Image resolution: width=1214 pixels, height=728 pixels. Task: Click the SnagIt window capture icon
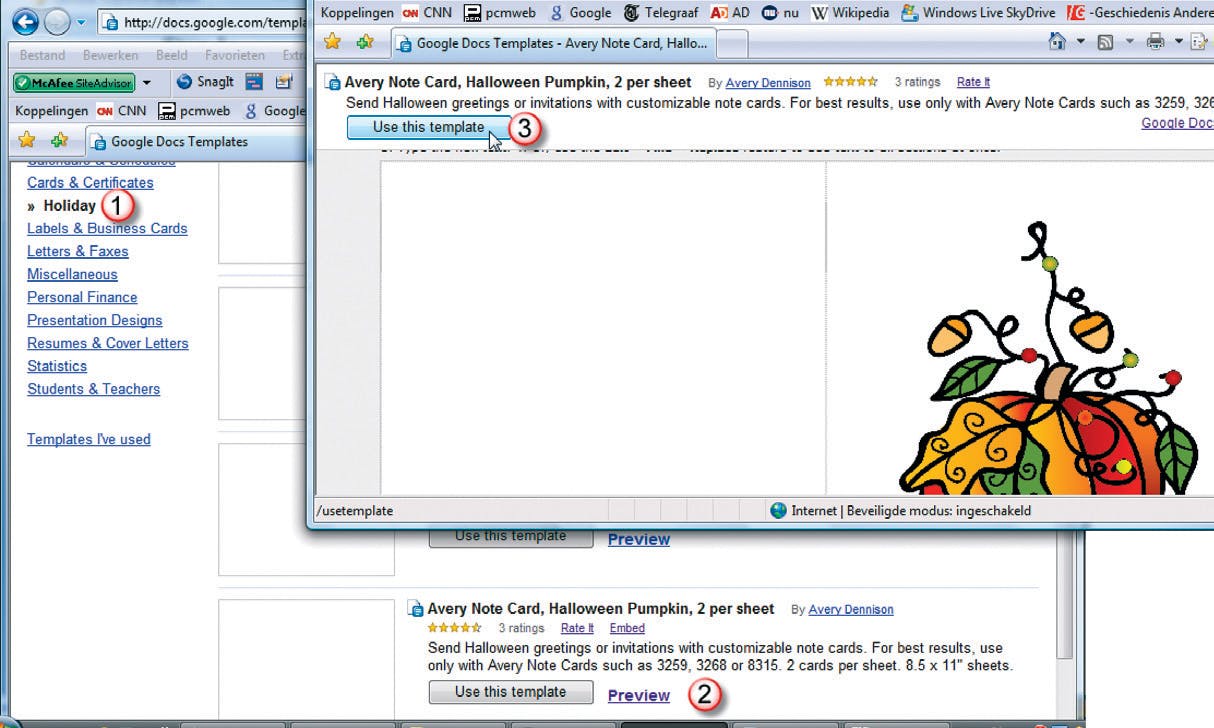point(254,82)
